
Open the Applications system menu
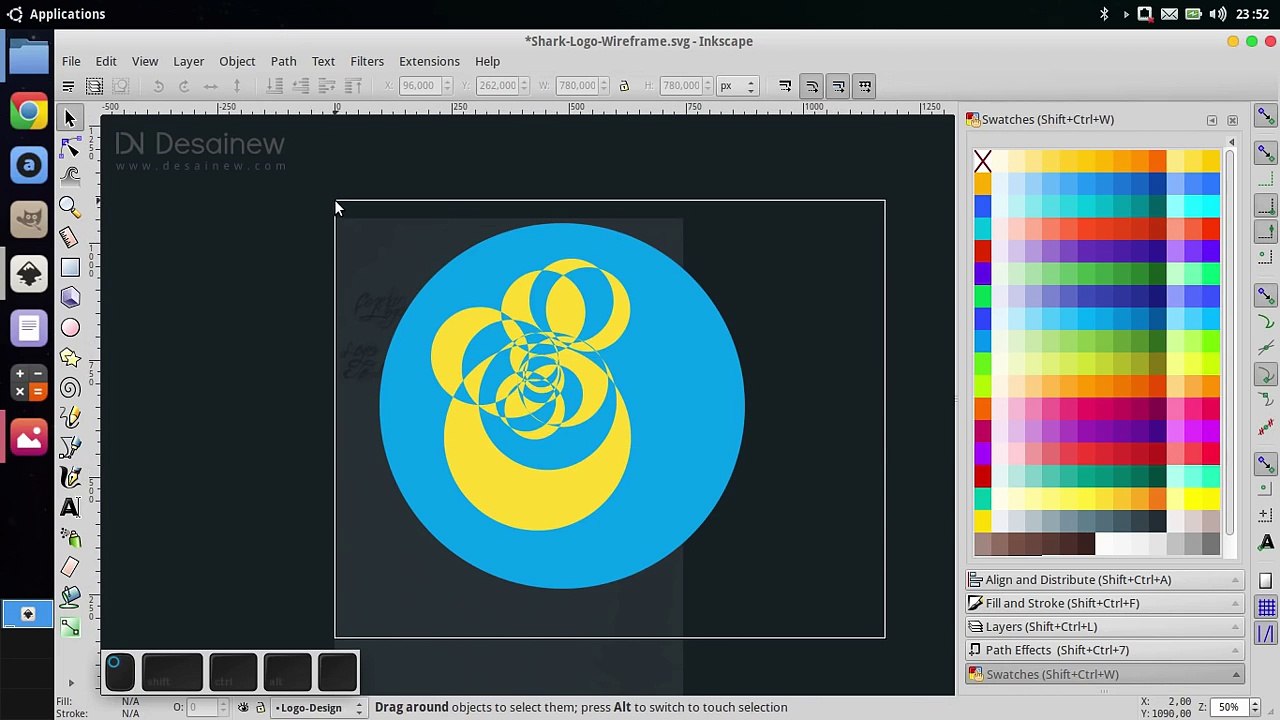(x=56, y=14)
